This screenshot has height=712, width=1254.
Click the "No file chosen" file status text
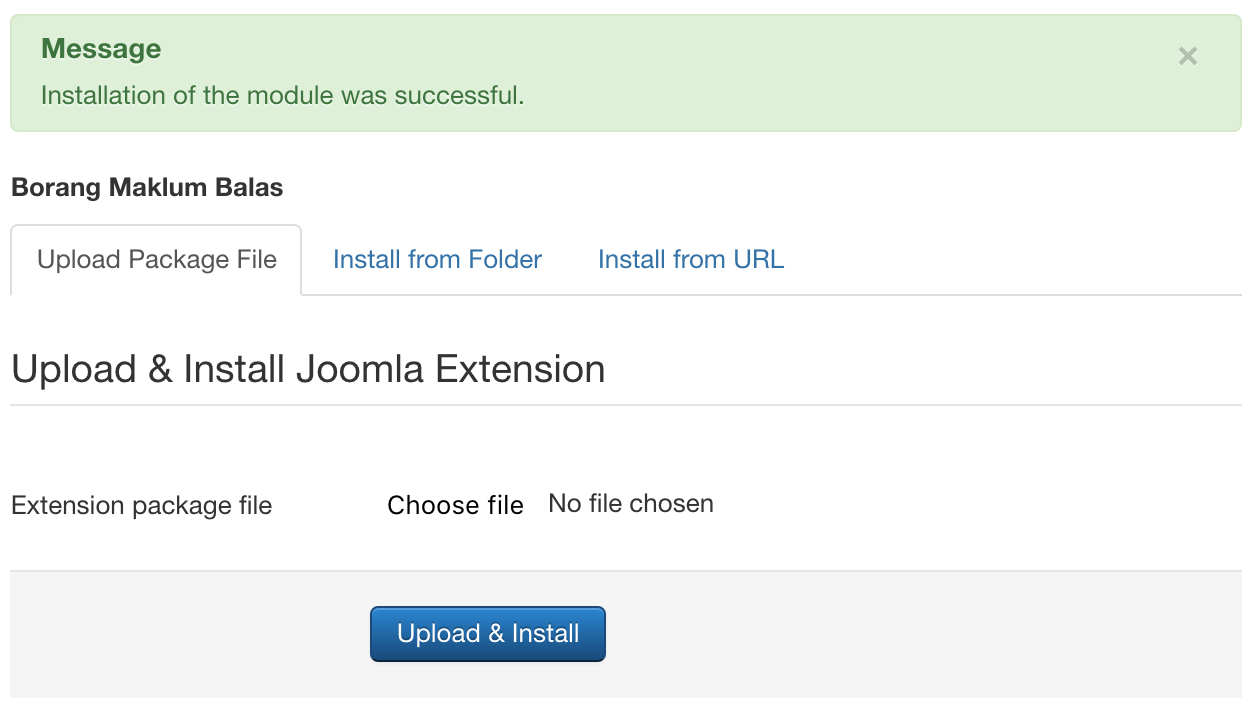[x=631, y=503]
